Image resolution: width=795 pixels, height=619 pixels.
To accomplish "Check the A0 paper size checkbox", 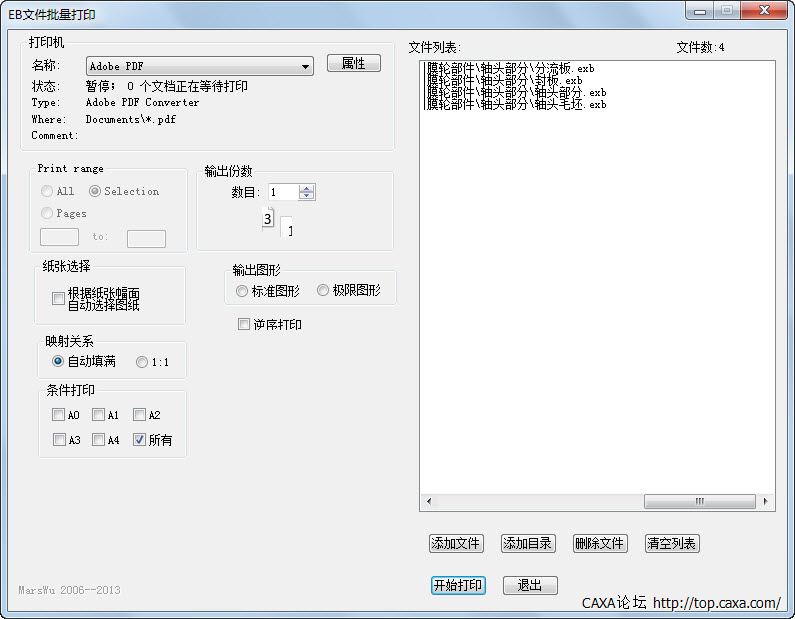I will click(x=59, y=415).
